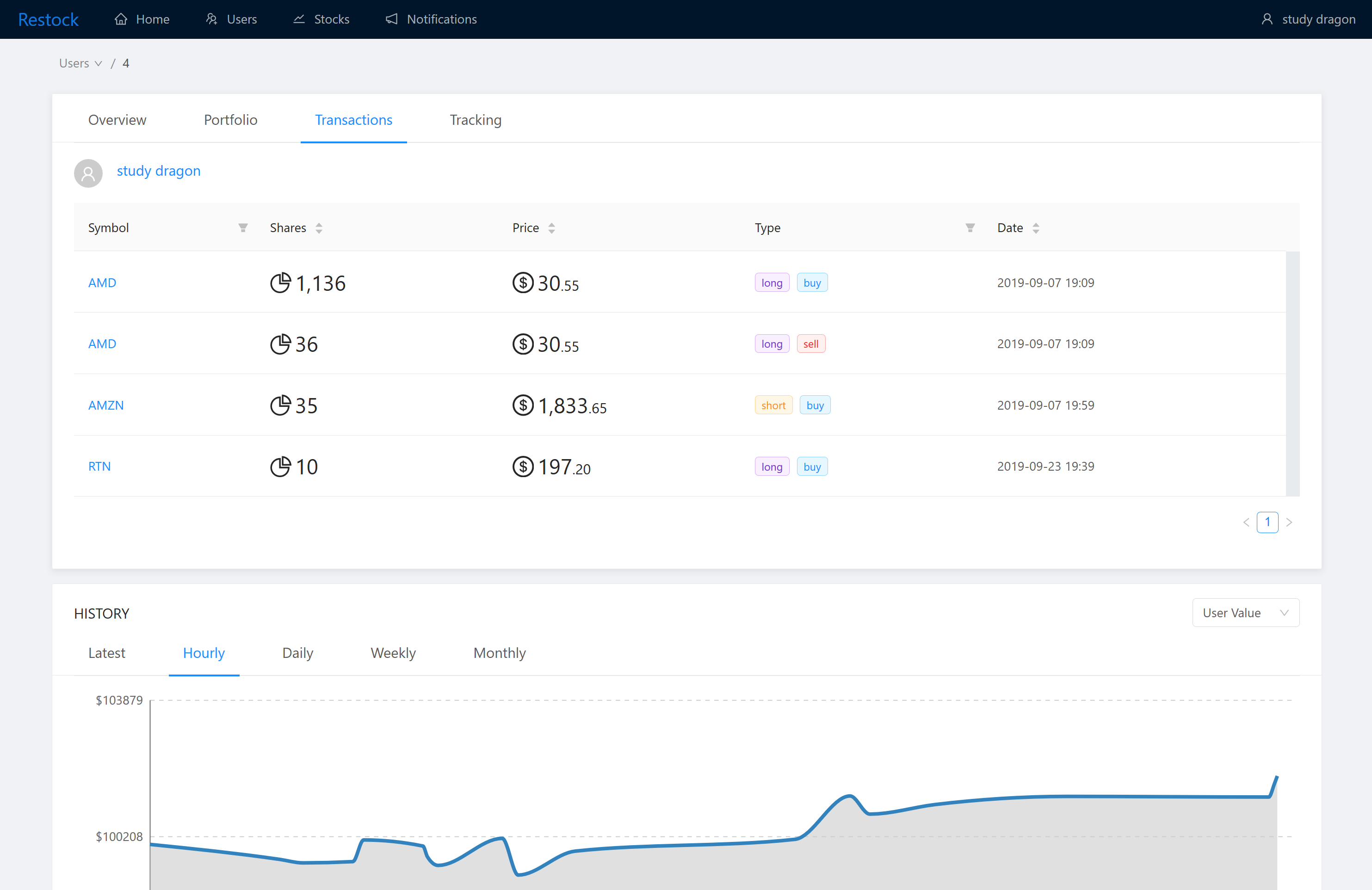
Task: Expand the chevron next to User Value selector
Action: click(1285, 612)
